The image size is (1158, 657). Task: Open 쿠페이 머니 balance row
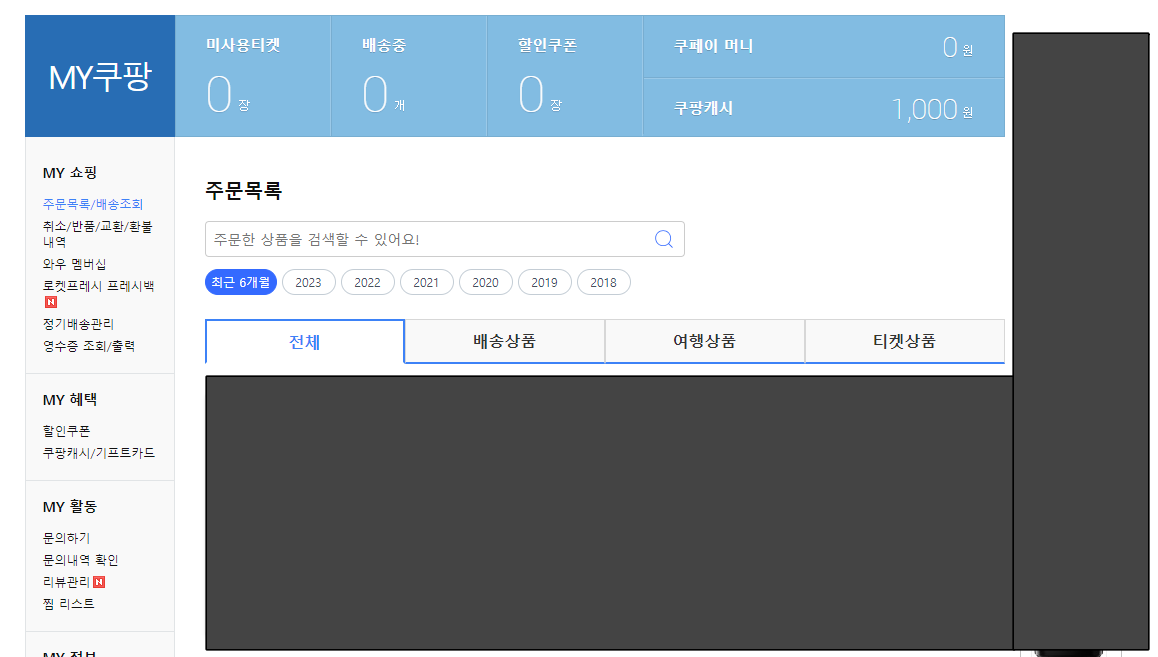(x=823, y=47)
